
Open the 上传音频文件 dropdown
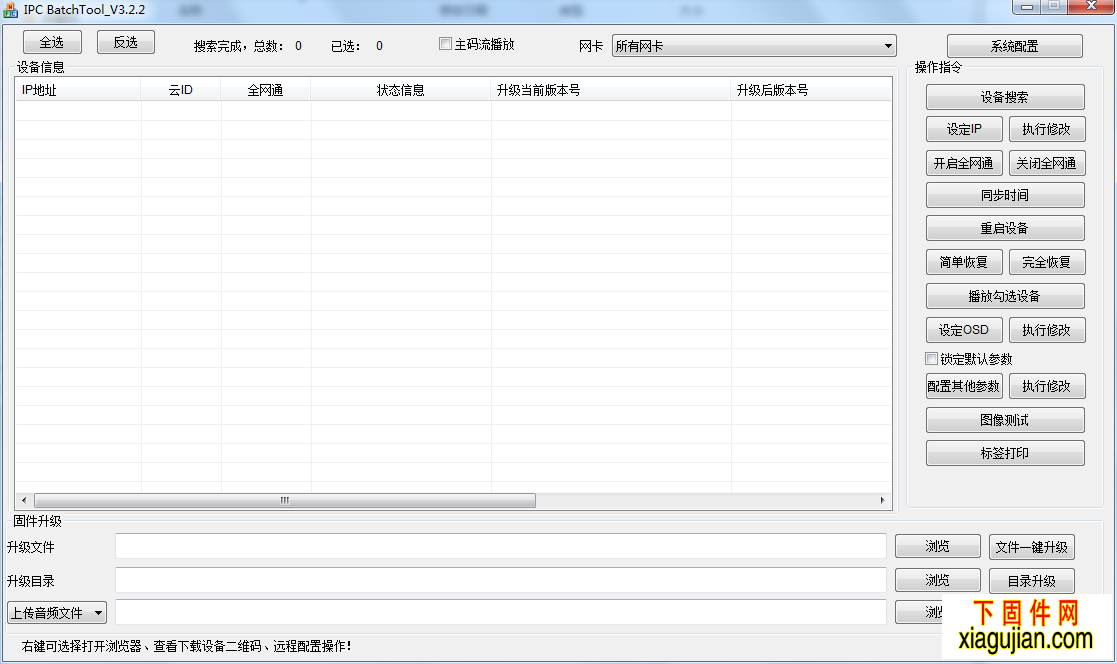point(57,613)
